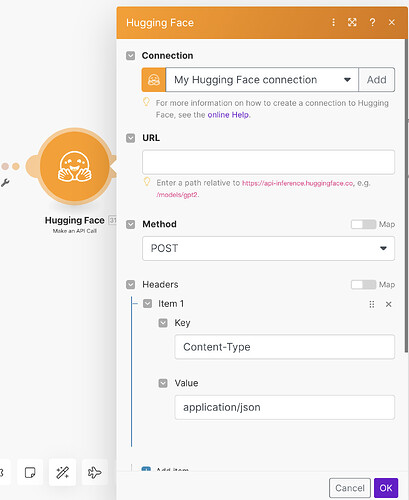
Task: Expand the Hugging Face panel to fullscreen
Action: click(x=352, y=22)
